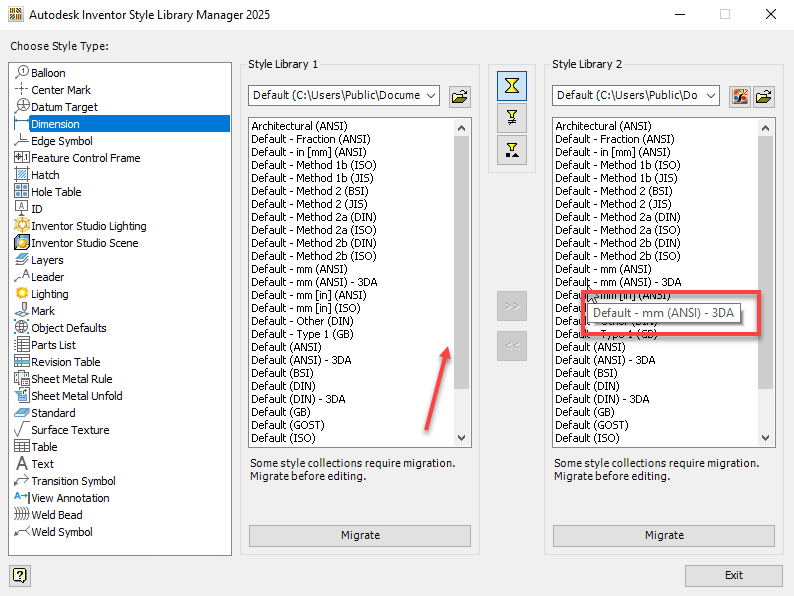Click Migrate button under Style Library 1
Viewport: 794px width, 596px height.
coord(360,535)
